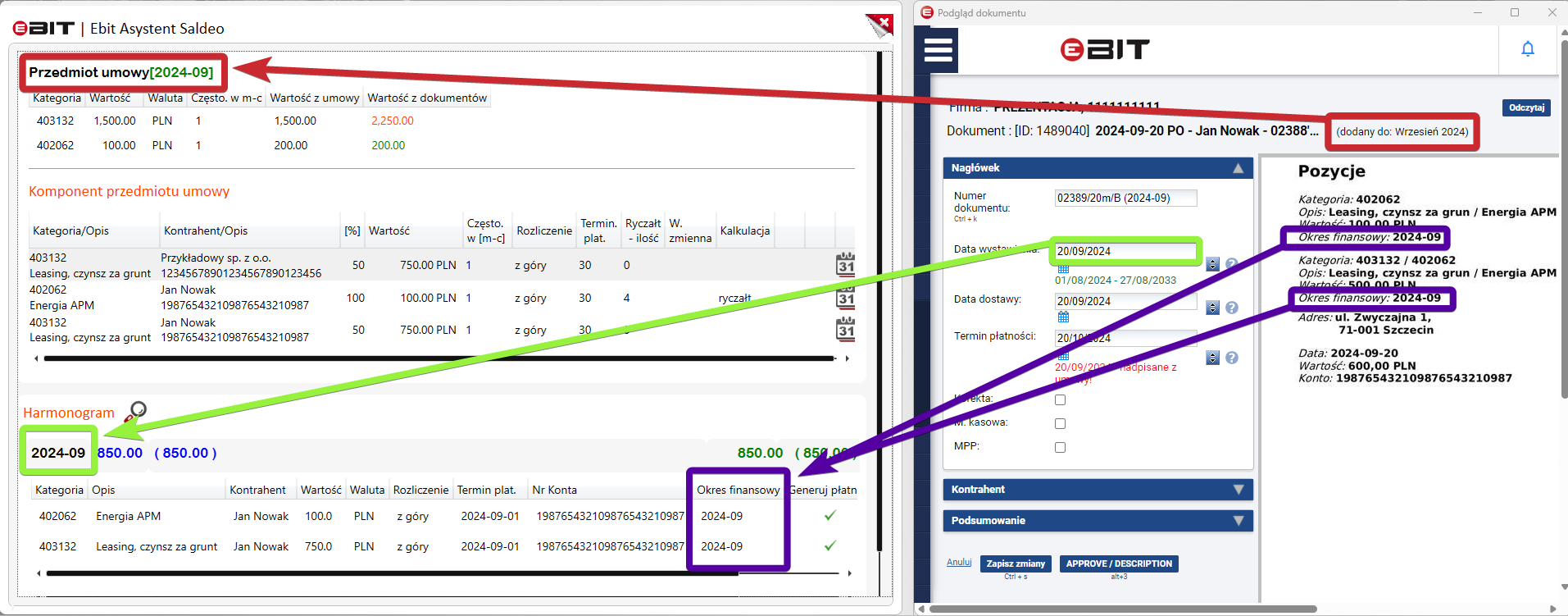
Task: Click the Data wystawienia input field
Action: (1125, 251)
